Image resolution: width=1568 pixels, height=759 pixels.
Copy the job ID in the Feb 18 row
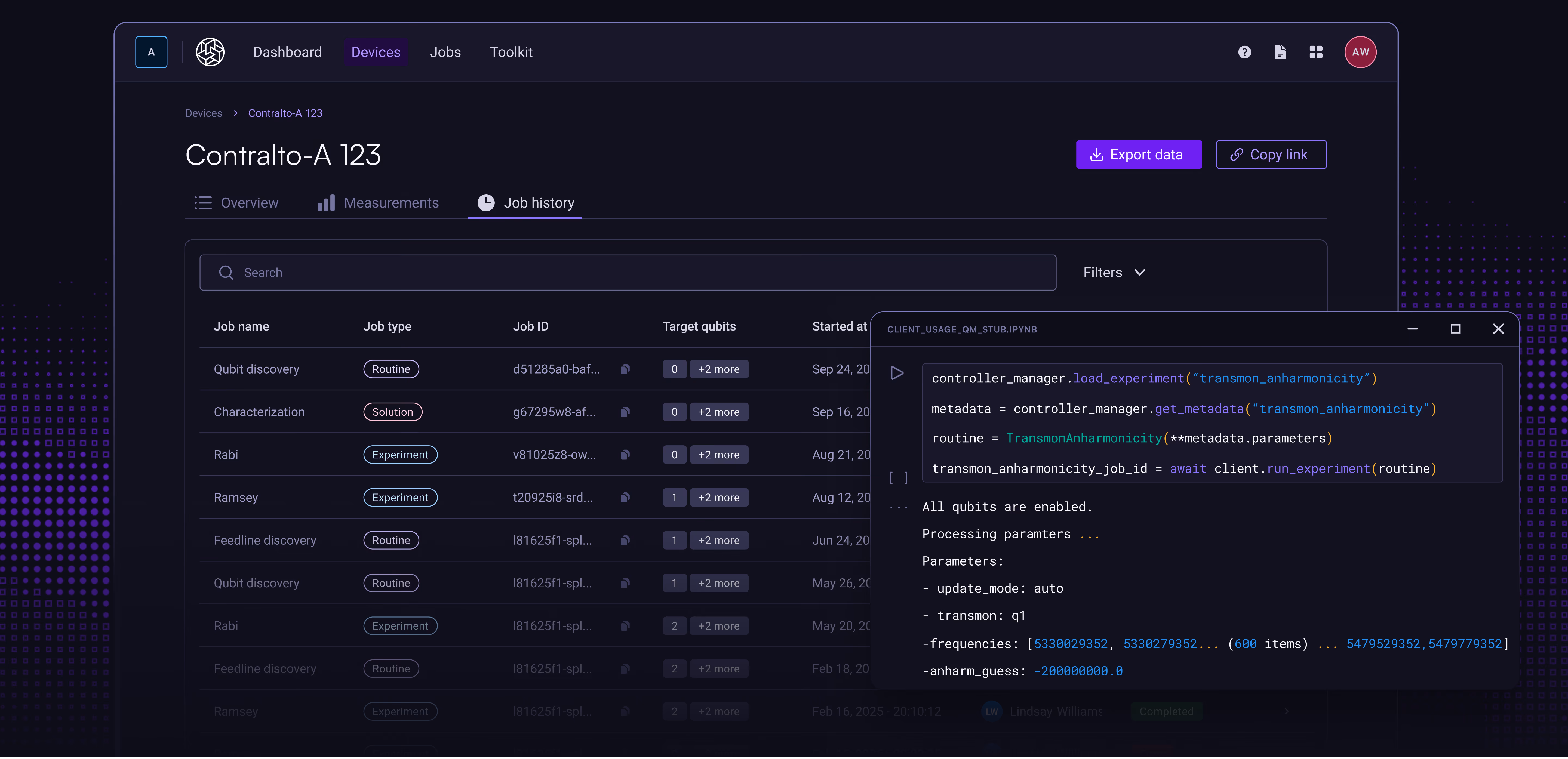625,669
